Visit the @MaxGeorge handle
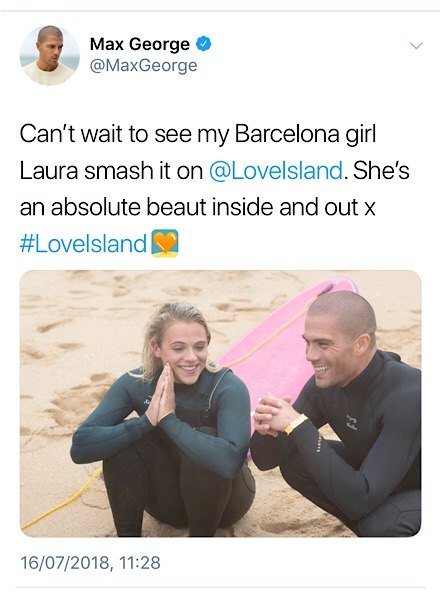Screen dimensions: 440x600 pos(143,65)
